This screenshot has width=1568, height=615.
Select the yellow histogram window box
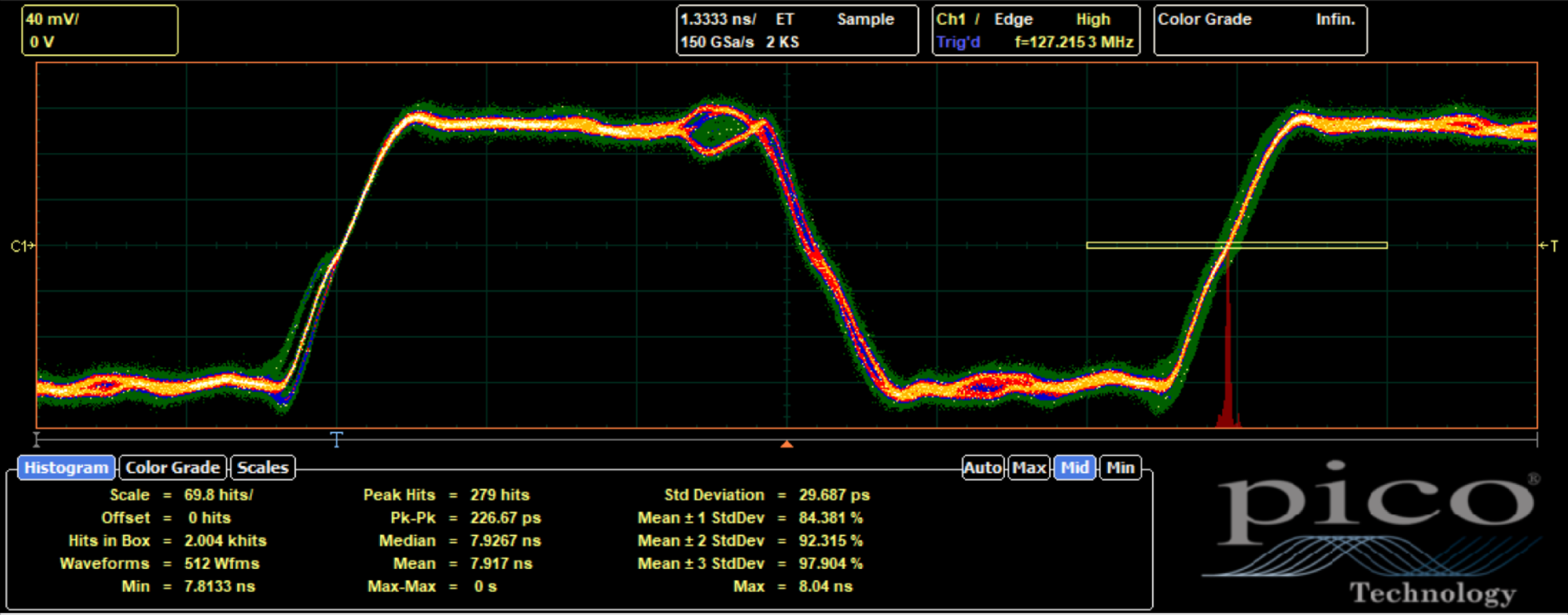click(1236, 245)
